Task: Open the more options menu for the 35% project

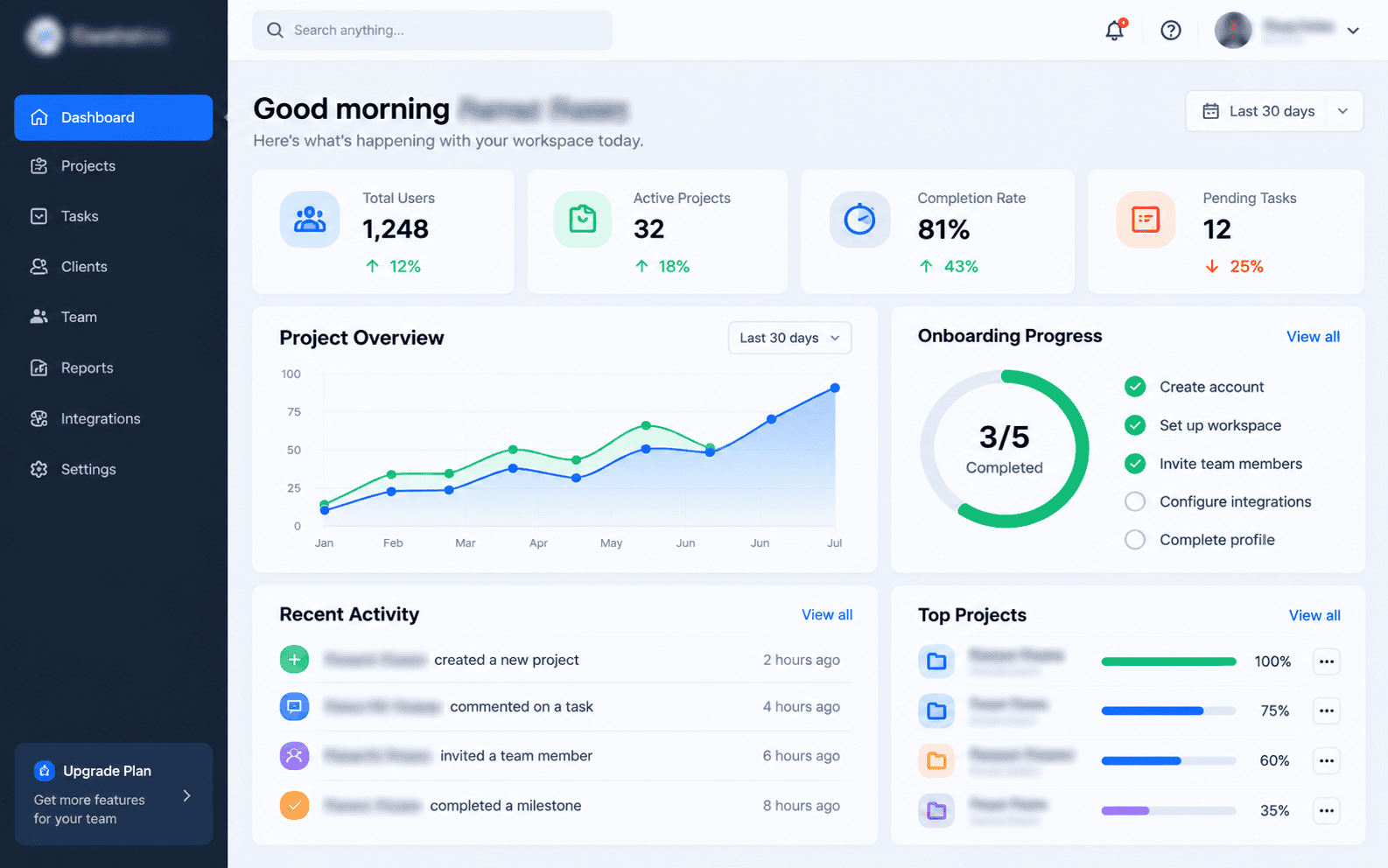Action: click(x=1327, y=810)
